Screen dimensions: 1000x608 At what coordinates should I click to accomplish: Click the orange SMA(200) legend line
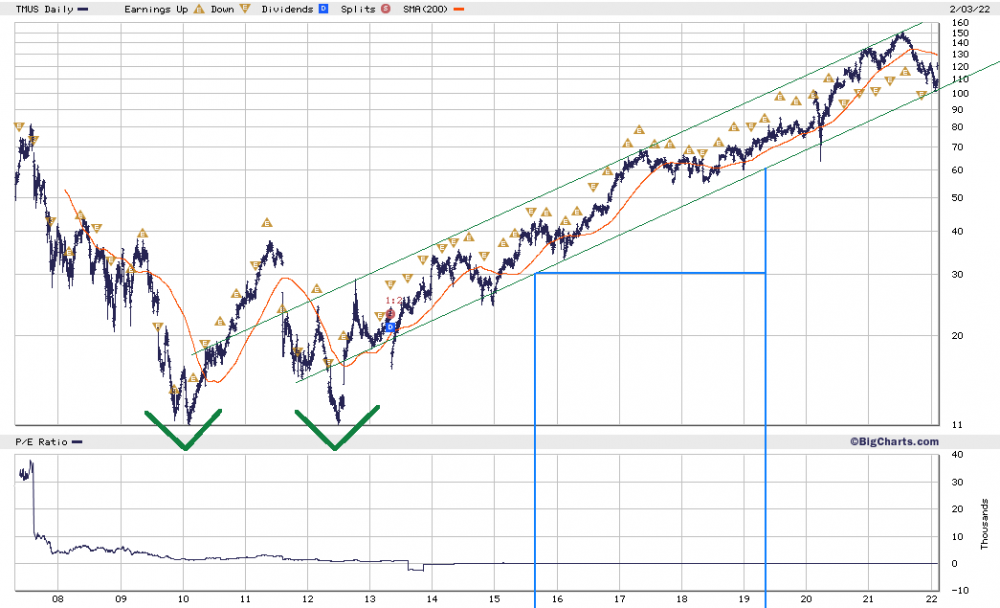[459, 10]
